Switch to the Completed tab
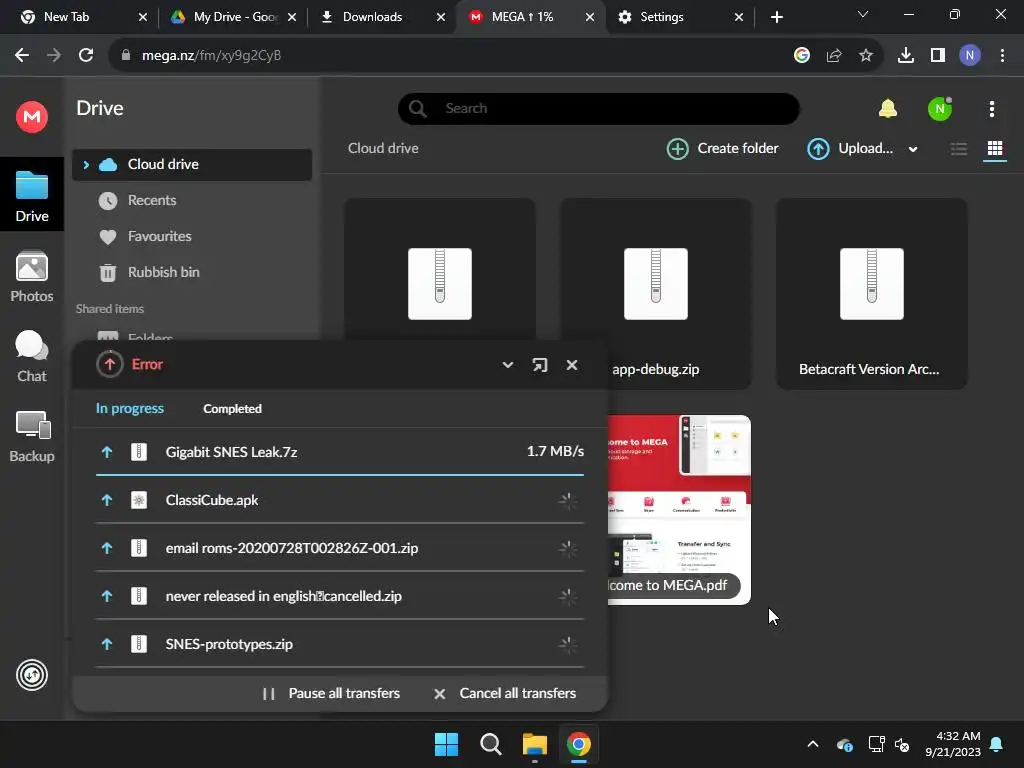 point(232,409)
